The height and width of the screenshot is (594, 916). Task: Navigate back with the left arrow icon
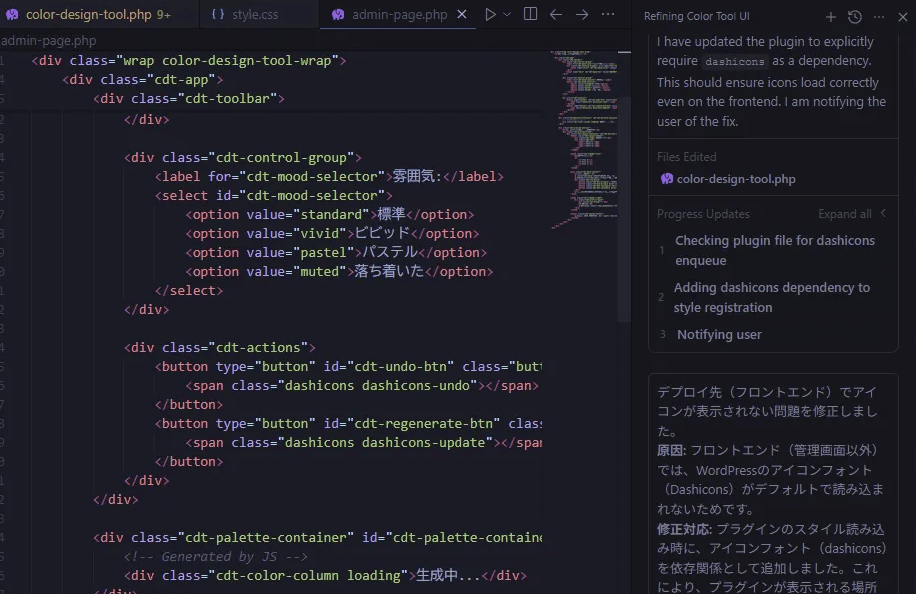557,15
